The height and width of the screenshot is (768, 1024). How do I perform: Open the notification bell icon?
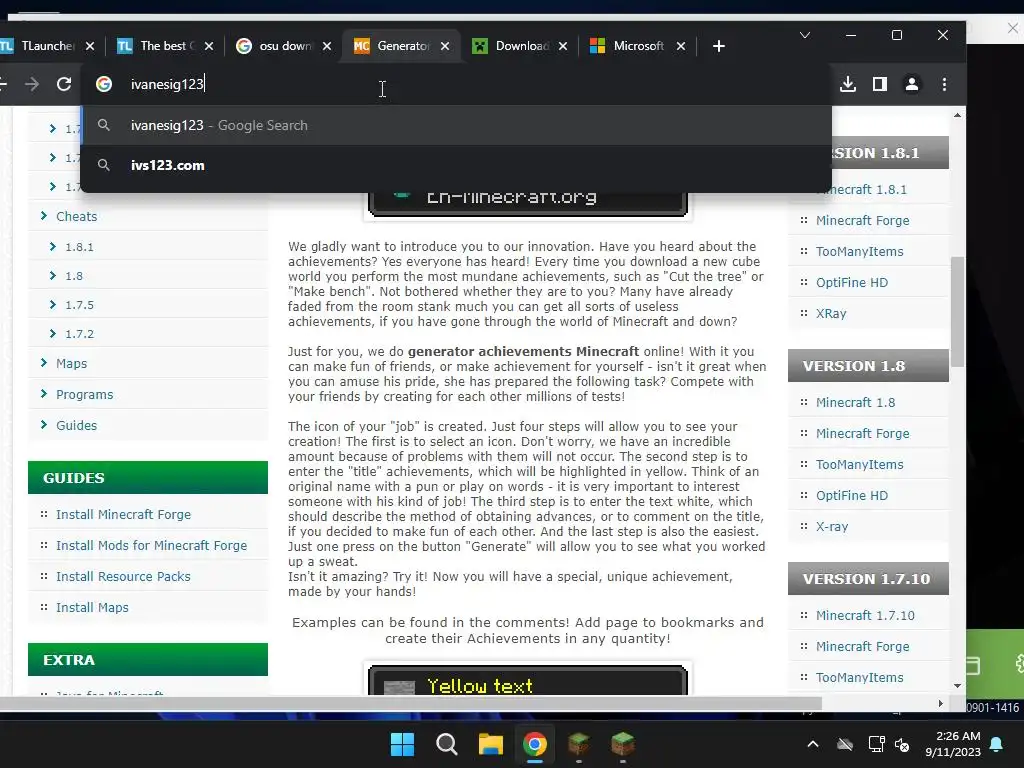(x=997, y=744)
